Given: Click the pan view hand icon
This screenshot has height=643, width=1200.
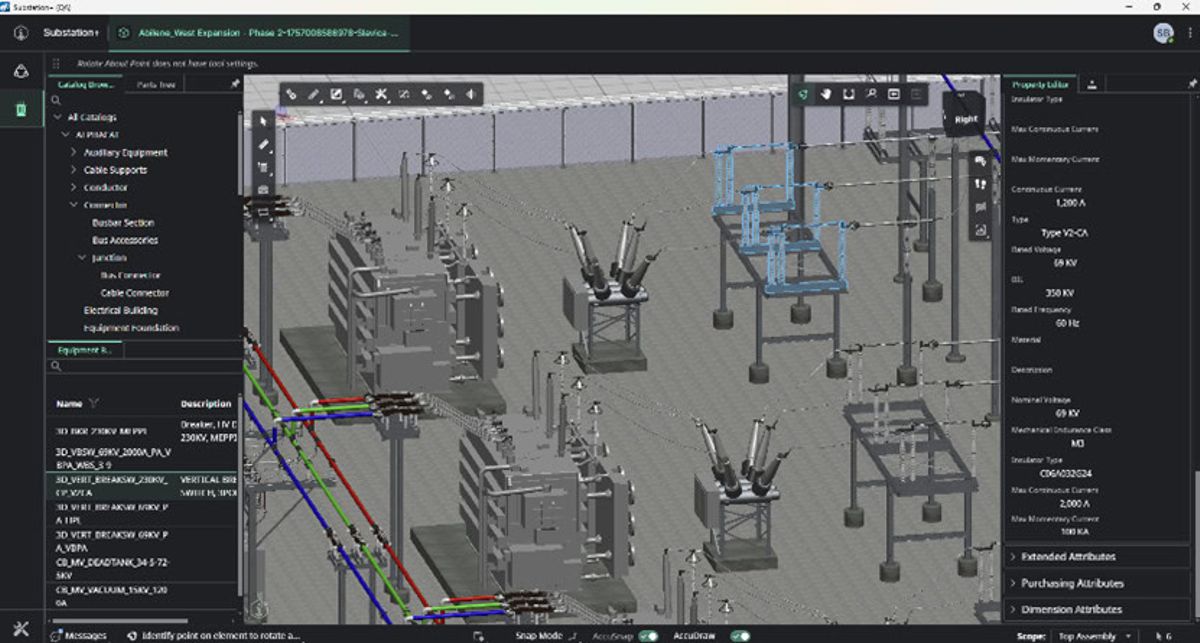Looking at the screenshot, I should [826, 94].
